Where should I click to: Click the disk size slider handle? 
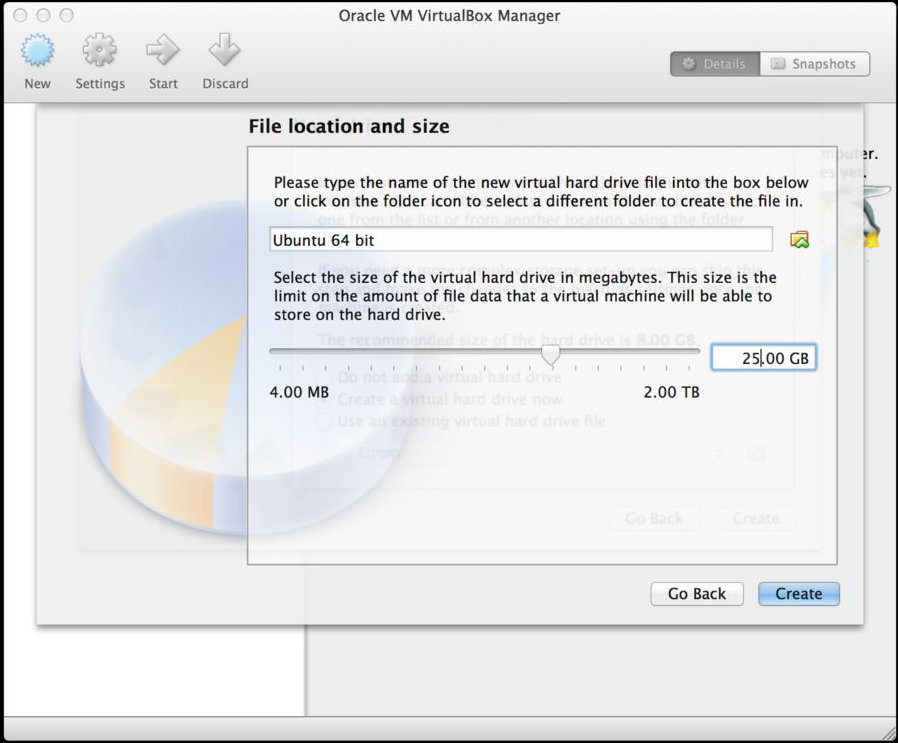pos(550,354)
